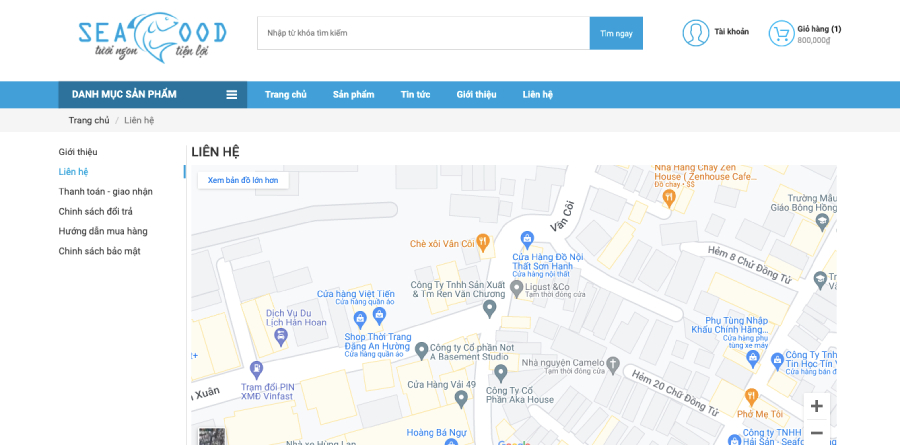The image size is (900, 445).
Task: Click the Trạm đổi PIN Vinfast pin
Action: coord(257,370)
